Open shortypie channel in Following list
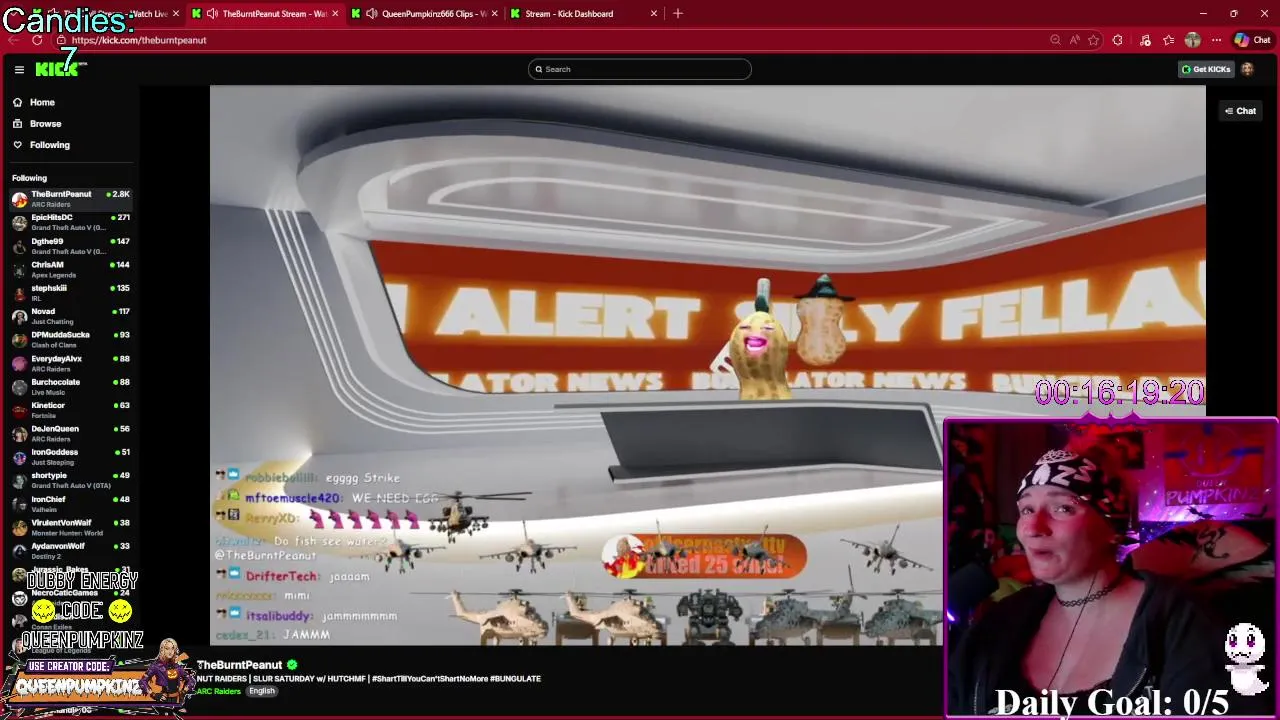Image resolution: width=1280 pixels, height=720 pixels. [70, 480]
